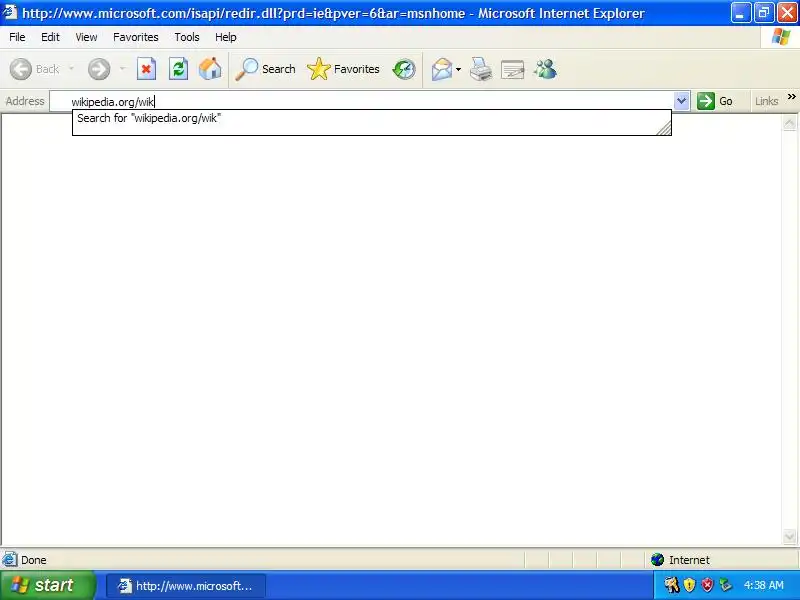Screen dimensions: 800x600
Task: Click inside the Address bar text field
Action: pyautogui.click(x=362, y=102)
